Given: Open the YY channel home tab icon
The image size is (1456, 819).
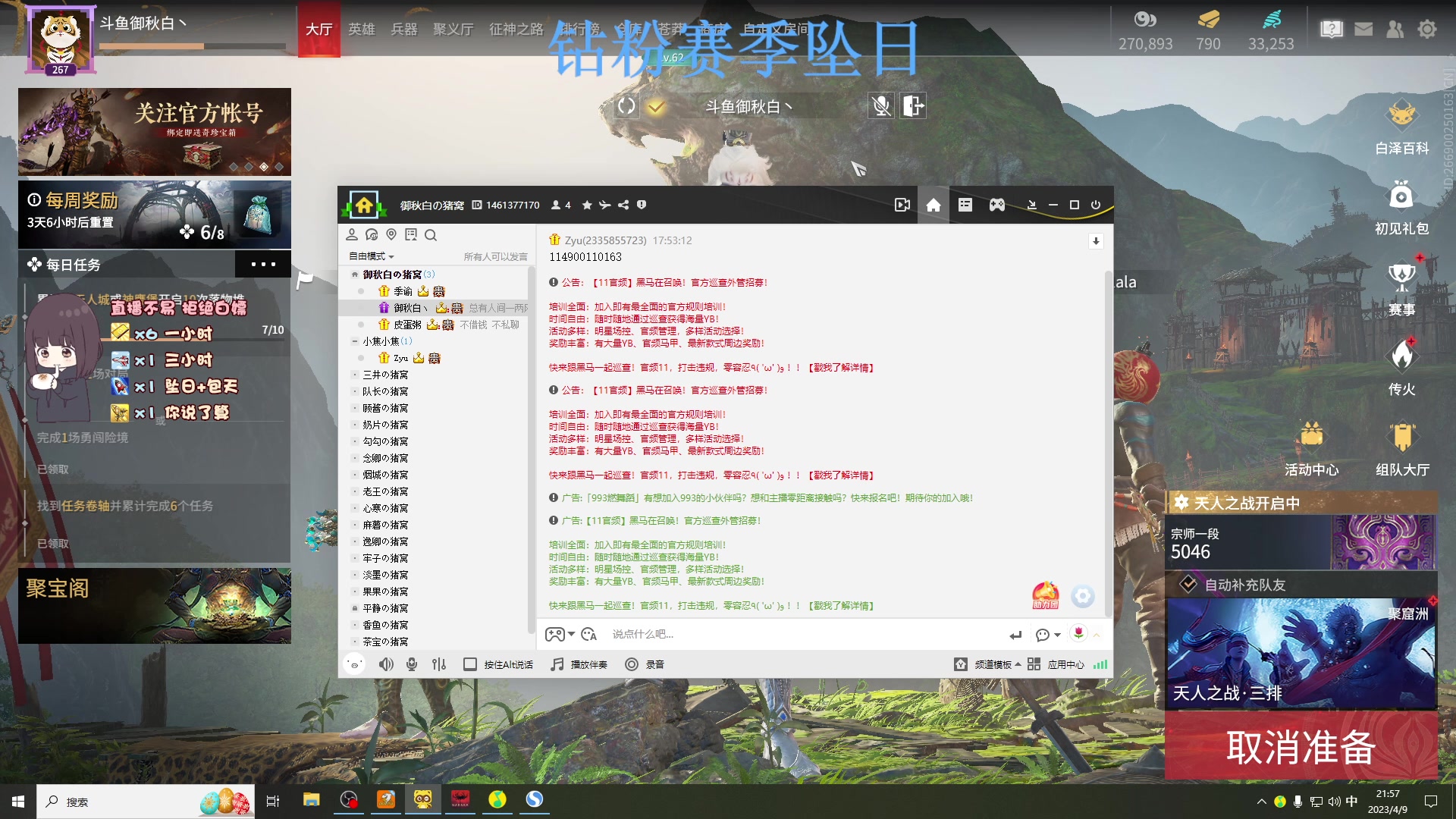Looking at the screenshot, I should tap(934, 205).
